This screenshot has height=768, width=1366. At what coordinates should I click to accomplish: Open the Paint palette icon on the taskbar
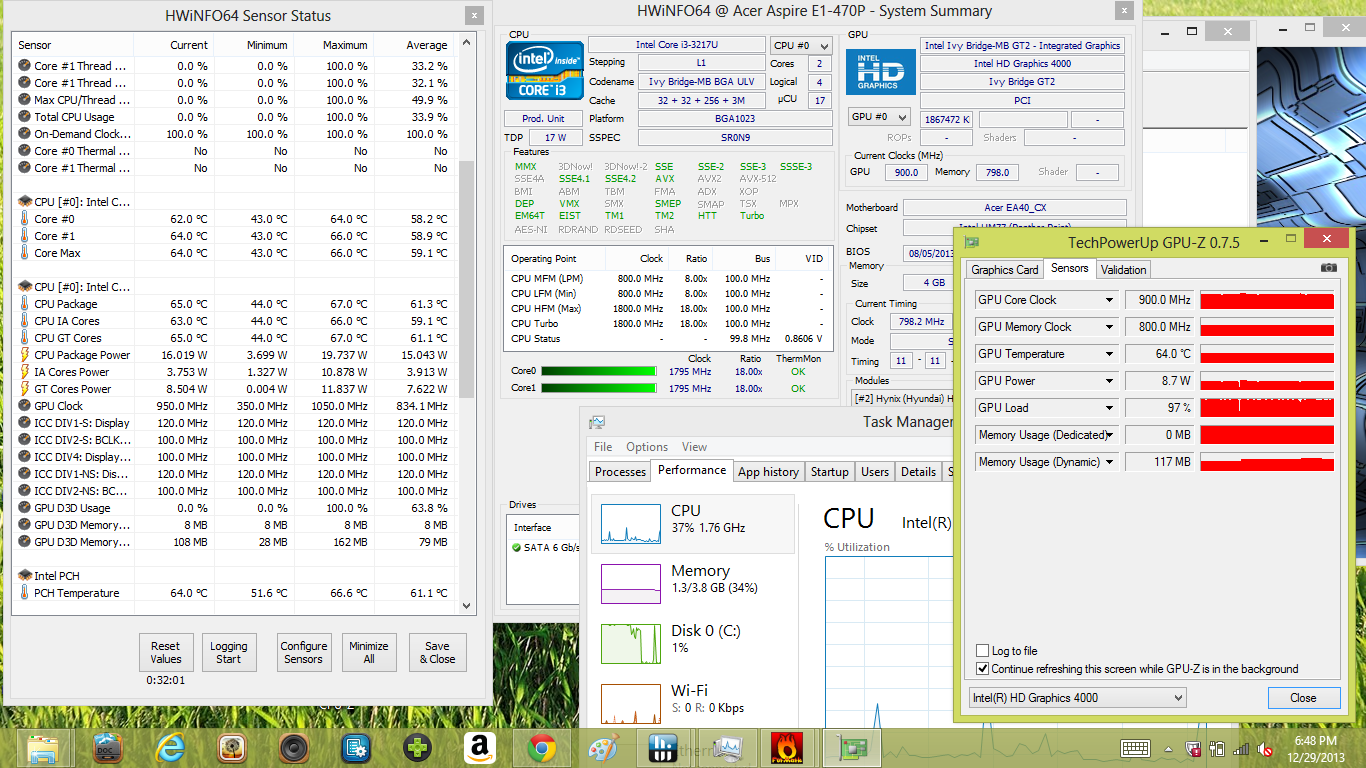tap(604, 747)
